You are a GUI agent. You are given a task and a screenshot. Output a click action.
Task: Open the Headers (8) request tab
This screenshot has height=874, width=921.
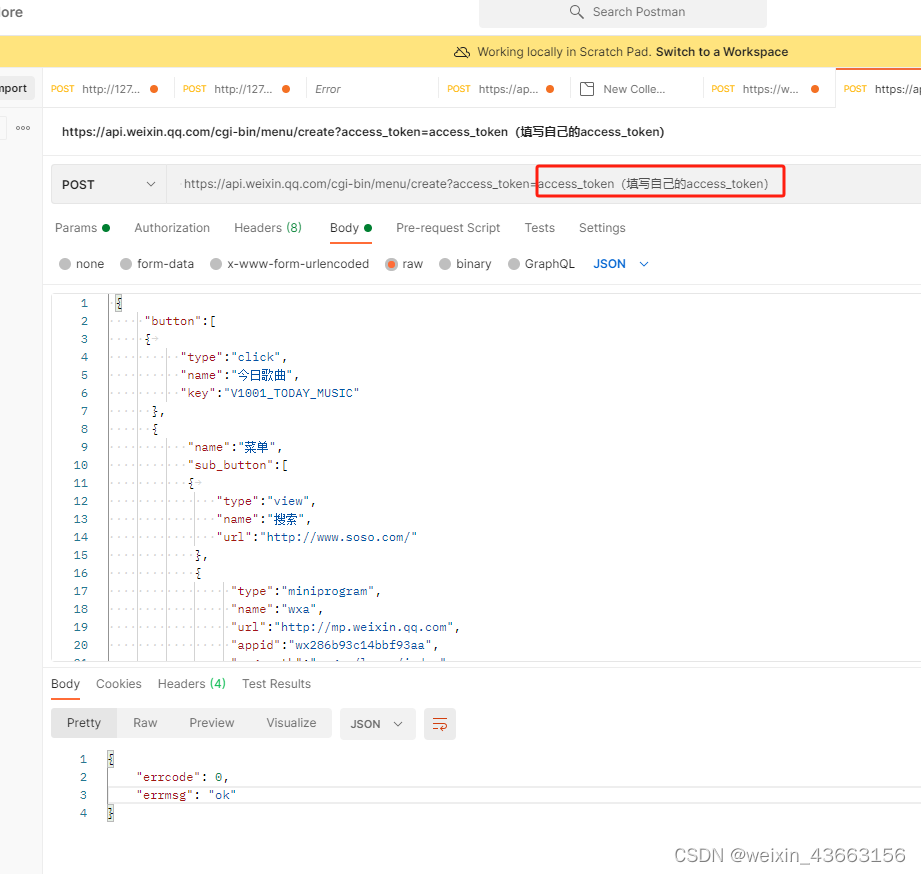pyautogui.click(x=268, y=228)
